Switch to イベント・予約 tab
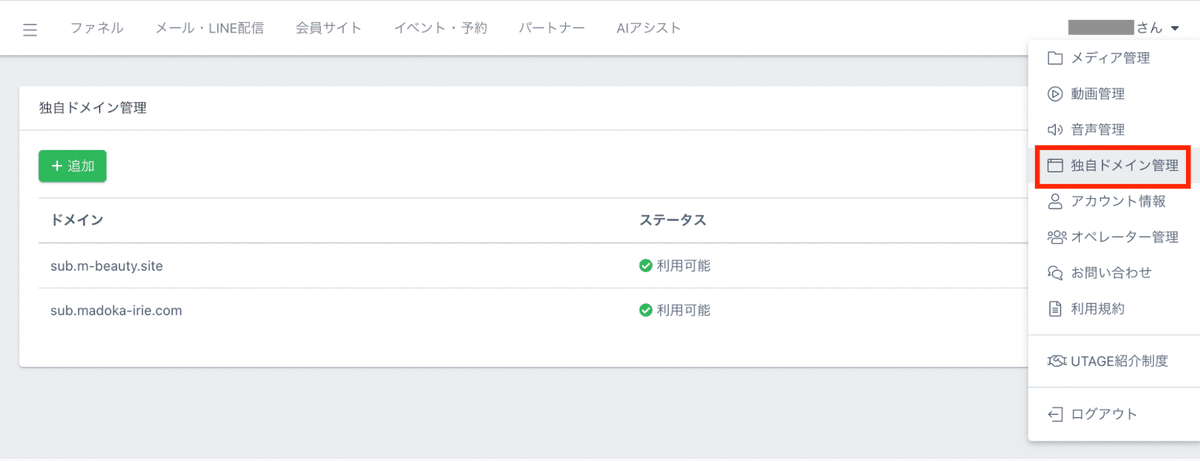 pyautogui.click(x=441, y=28)
